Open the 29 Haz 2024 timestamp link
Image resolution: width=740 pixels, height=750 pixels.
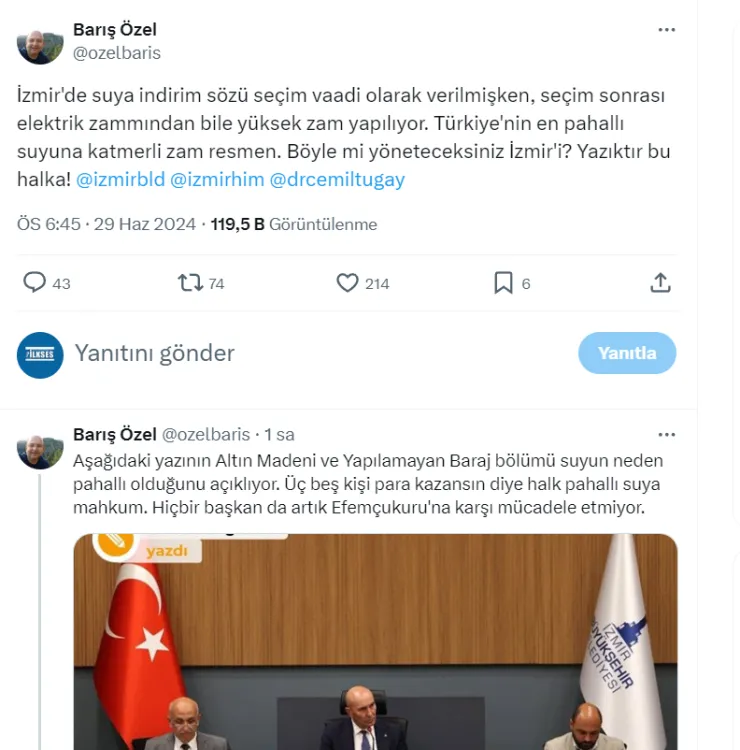click(x=144, y=224)
